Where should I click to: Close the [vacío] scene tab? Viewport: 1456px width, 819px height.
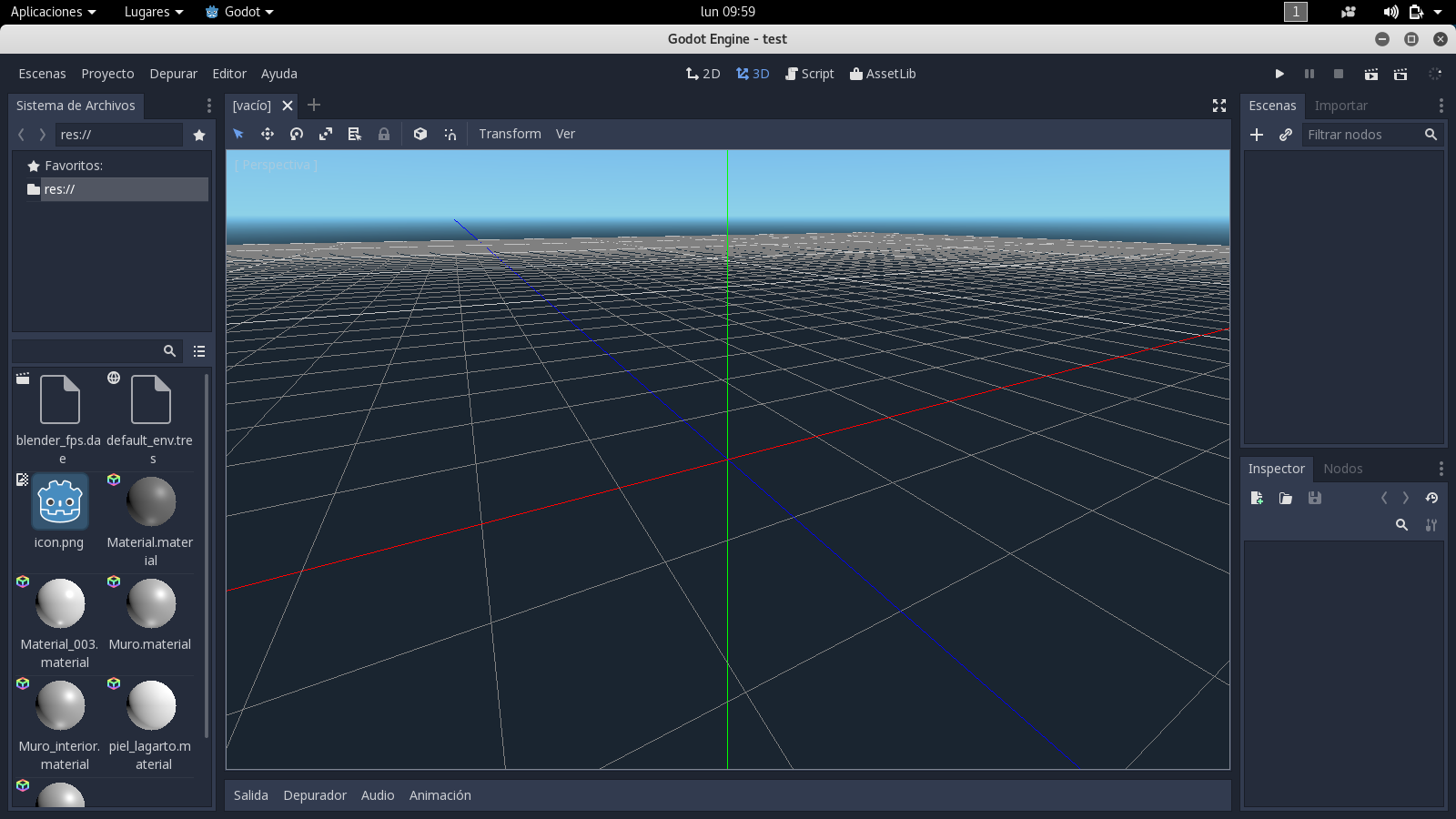click(x=288, y=106)
